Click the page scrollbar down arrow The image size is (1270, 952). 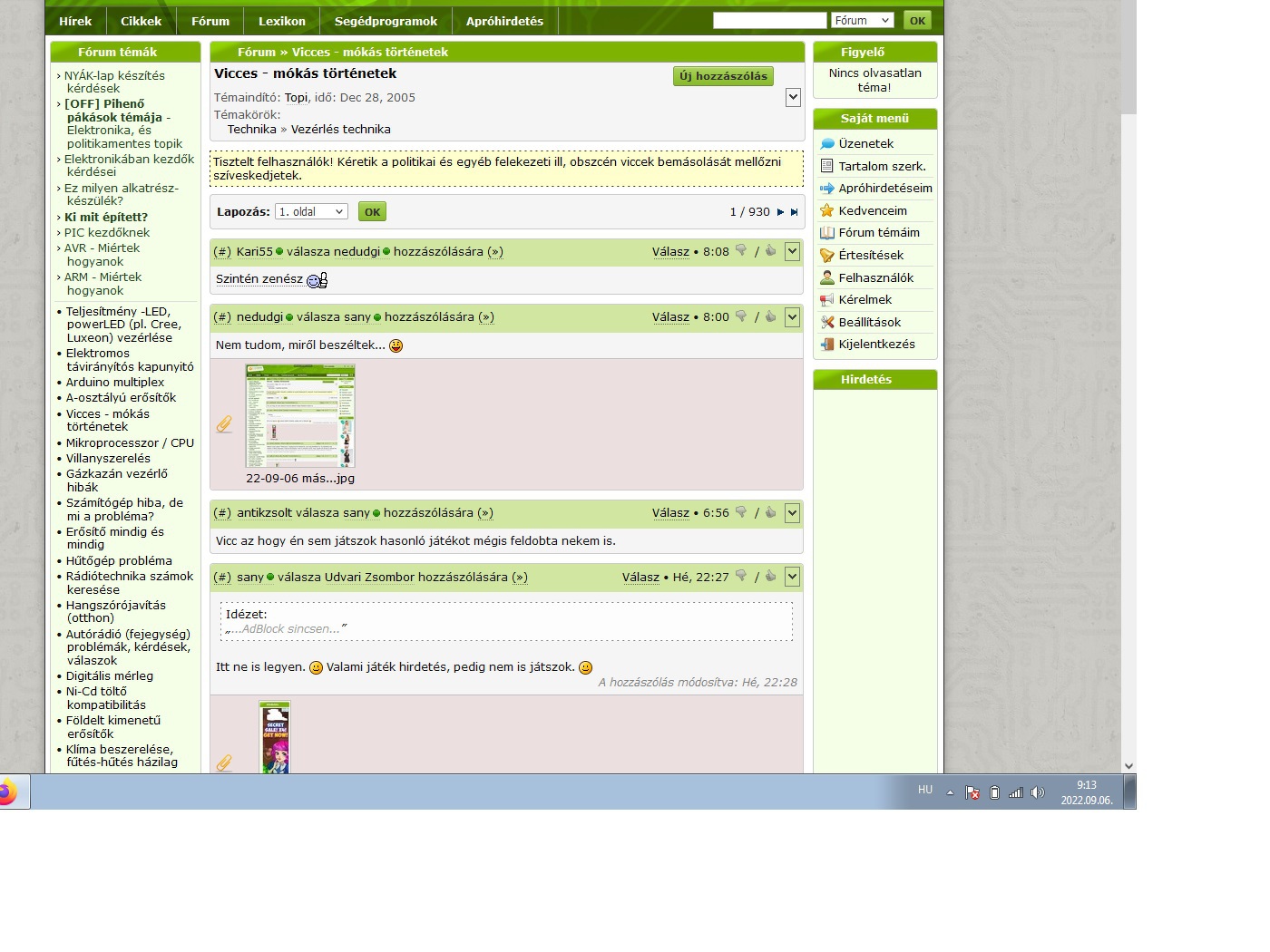coord(1128,765)
